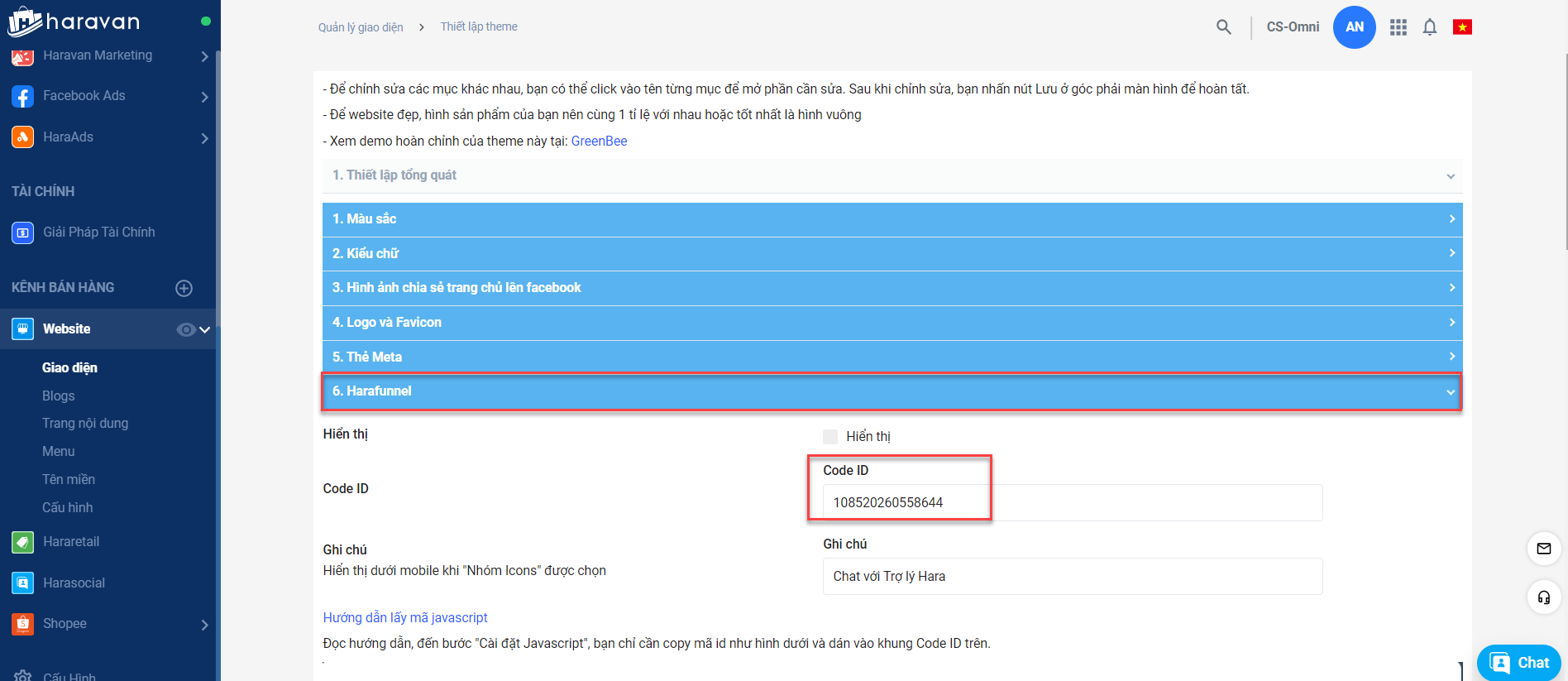Click Thiết lập theme breadcrumb
1568x681 pixels.
[479, 26]
